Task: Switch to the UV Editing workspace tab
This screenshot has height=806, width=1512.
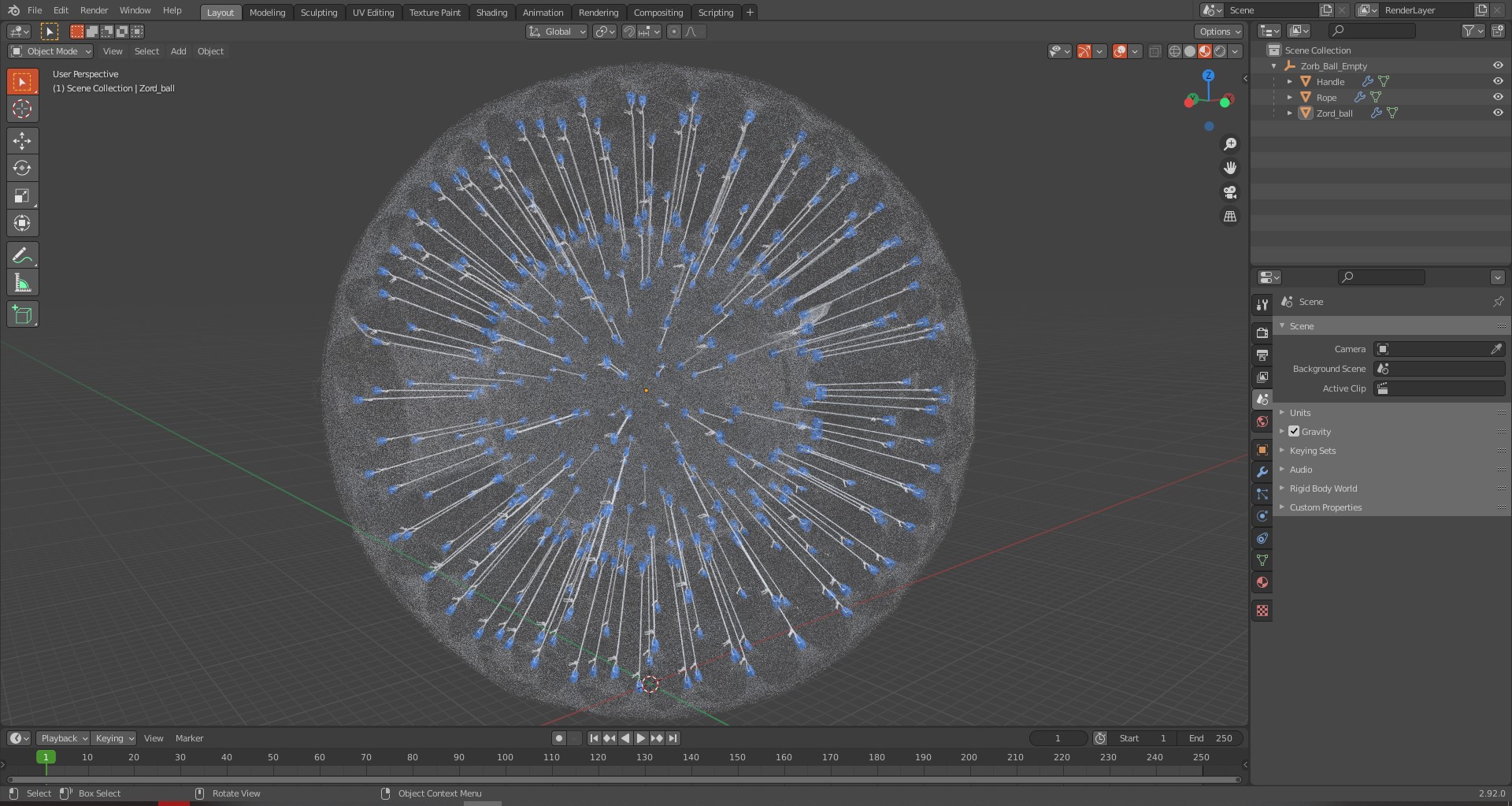Action: (373, 12)
